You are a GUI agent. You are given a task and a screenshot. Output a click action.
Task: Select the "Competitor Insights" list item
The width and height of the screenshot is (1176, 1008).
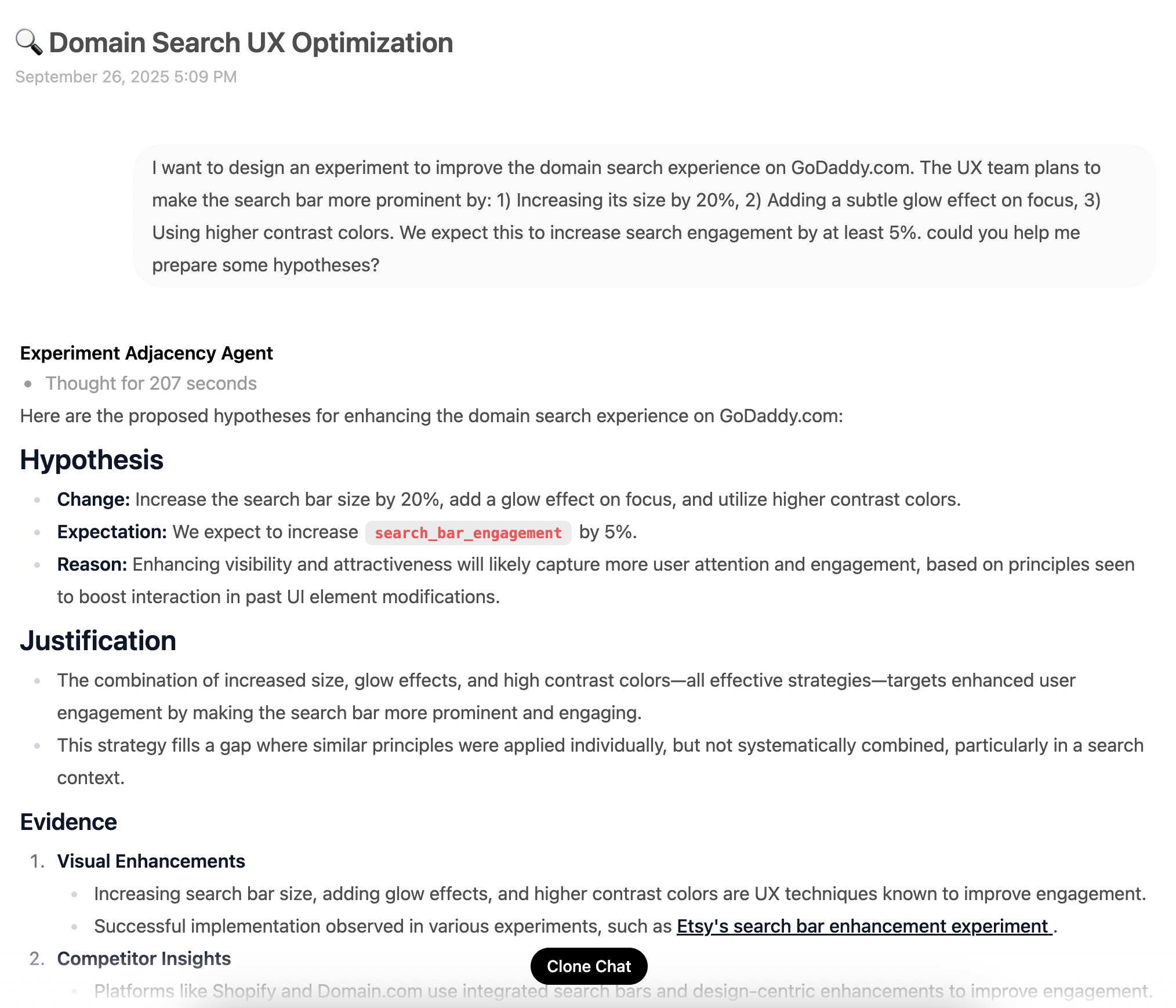144,959
